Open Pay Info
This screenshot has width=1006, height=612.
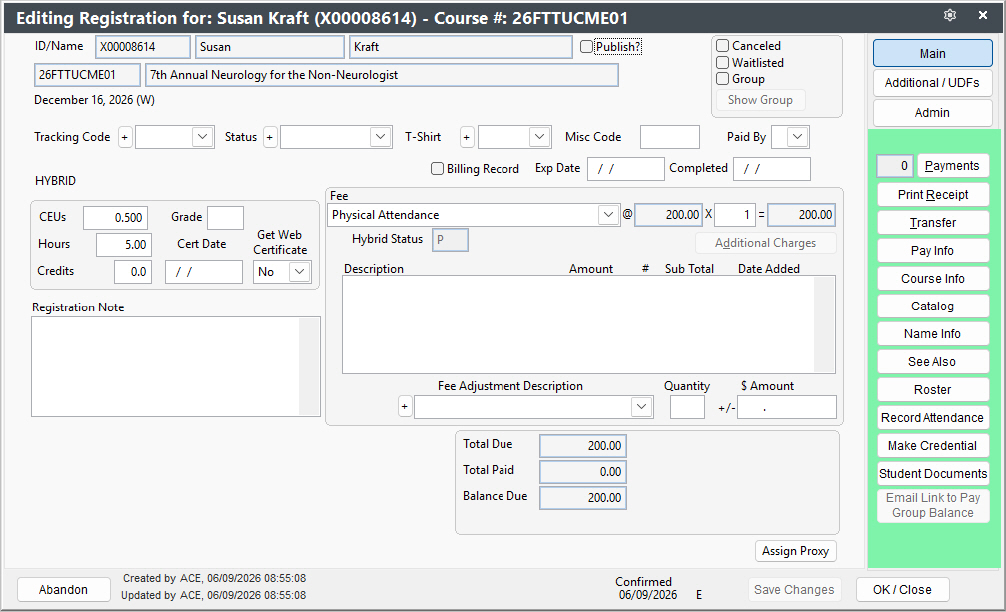coord(933,251)
